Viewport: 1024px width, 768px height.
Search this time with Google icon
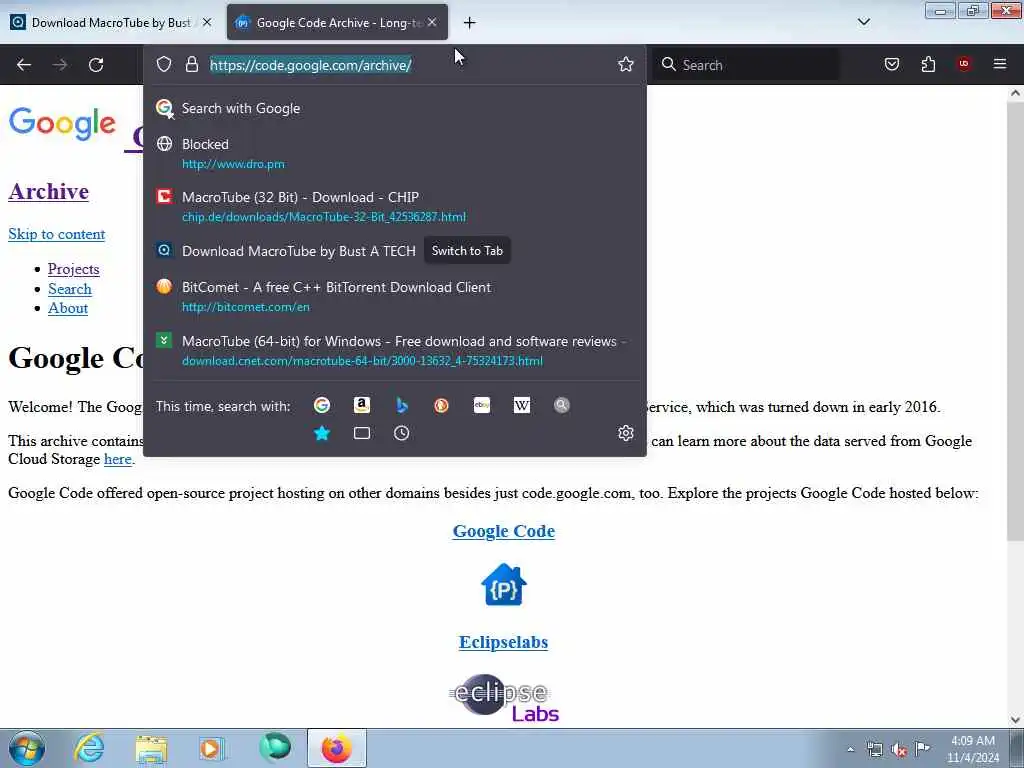pyautogui.click(x=322, y=406)
